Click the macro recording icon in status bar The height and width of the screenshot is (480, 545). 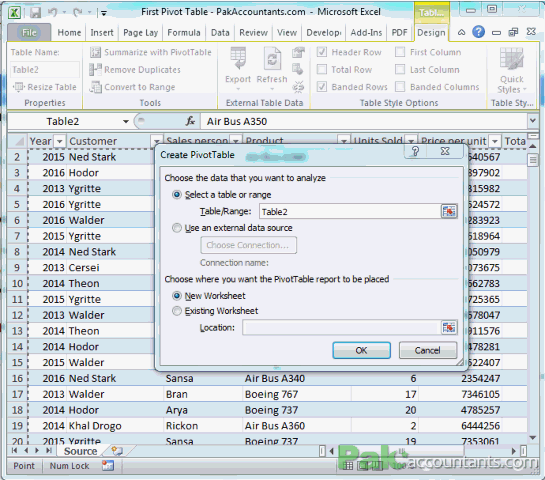[108, 465]
